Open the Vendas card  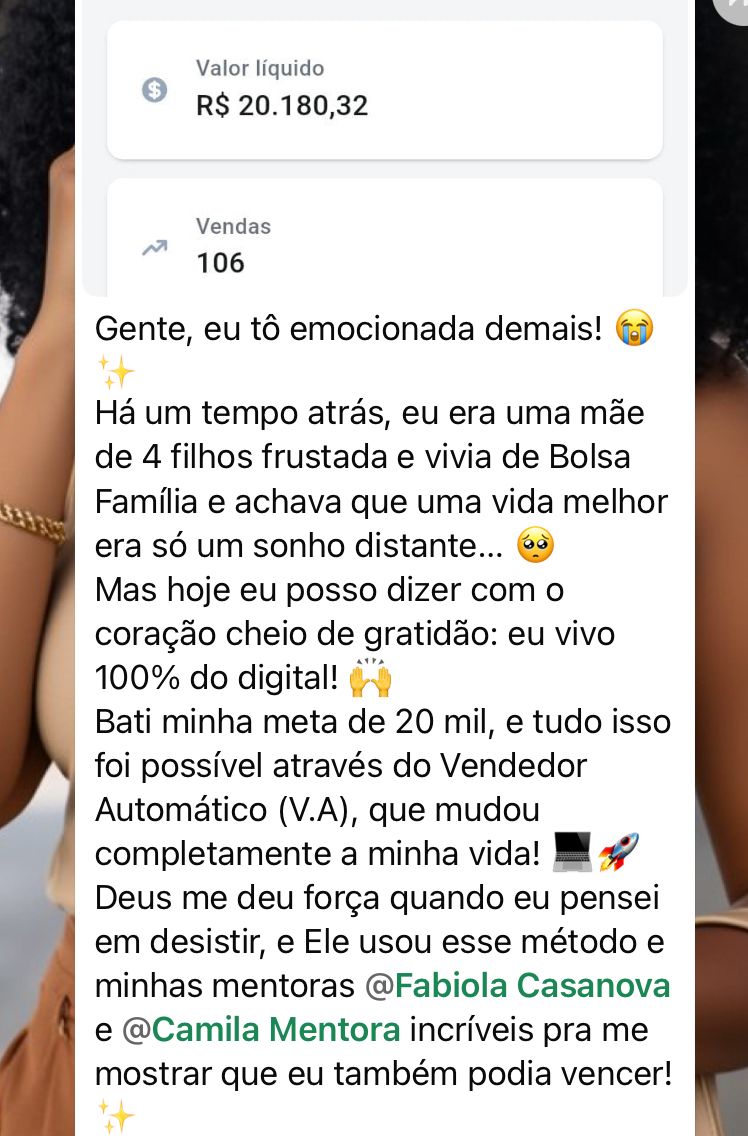(x=385, y=238)
